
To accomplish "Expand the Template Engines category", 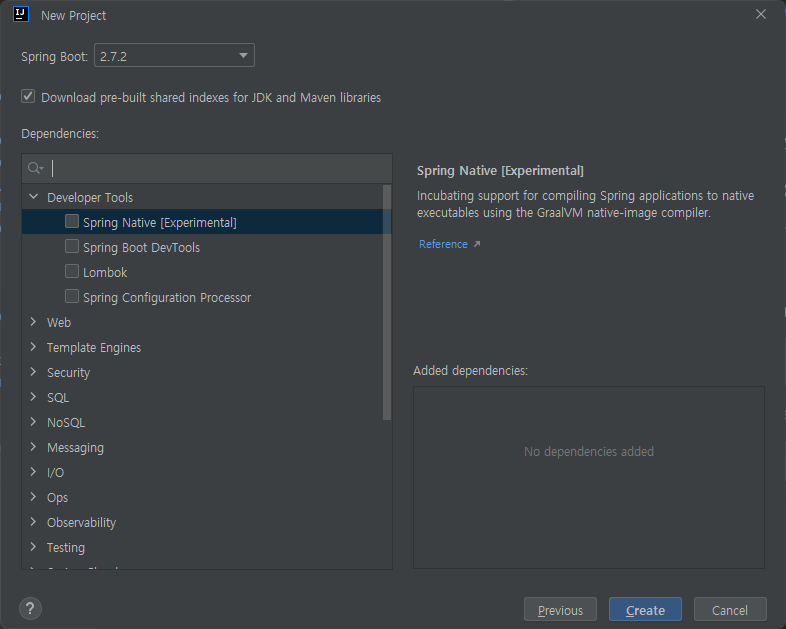I will pyautogui.click(x=34, y=347).
